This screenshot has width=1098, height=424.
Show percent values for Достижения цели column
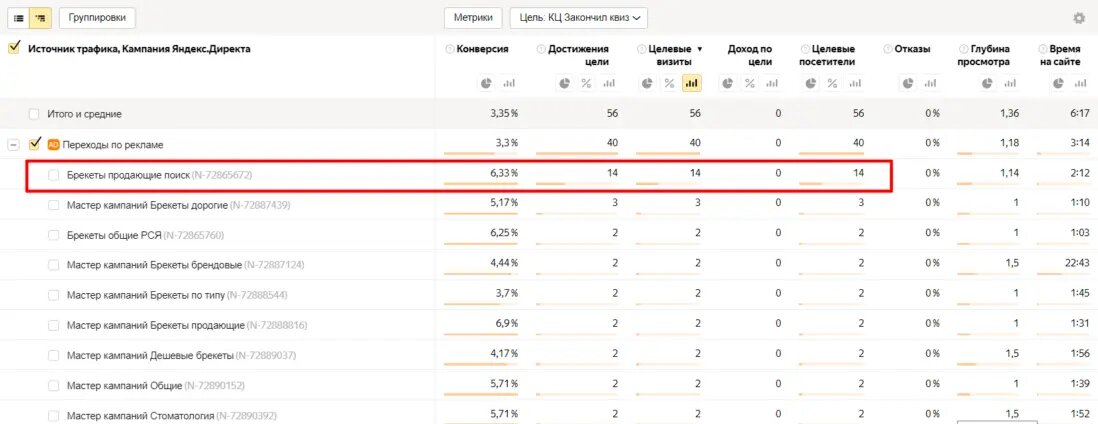587,83
